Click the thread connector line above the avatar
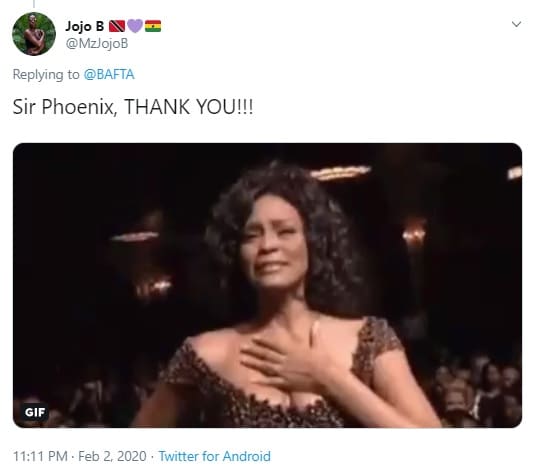The height and width of the screenshot is (475, 534). [x=34, y=3]
